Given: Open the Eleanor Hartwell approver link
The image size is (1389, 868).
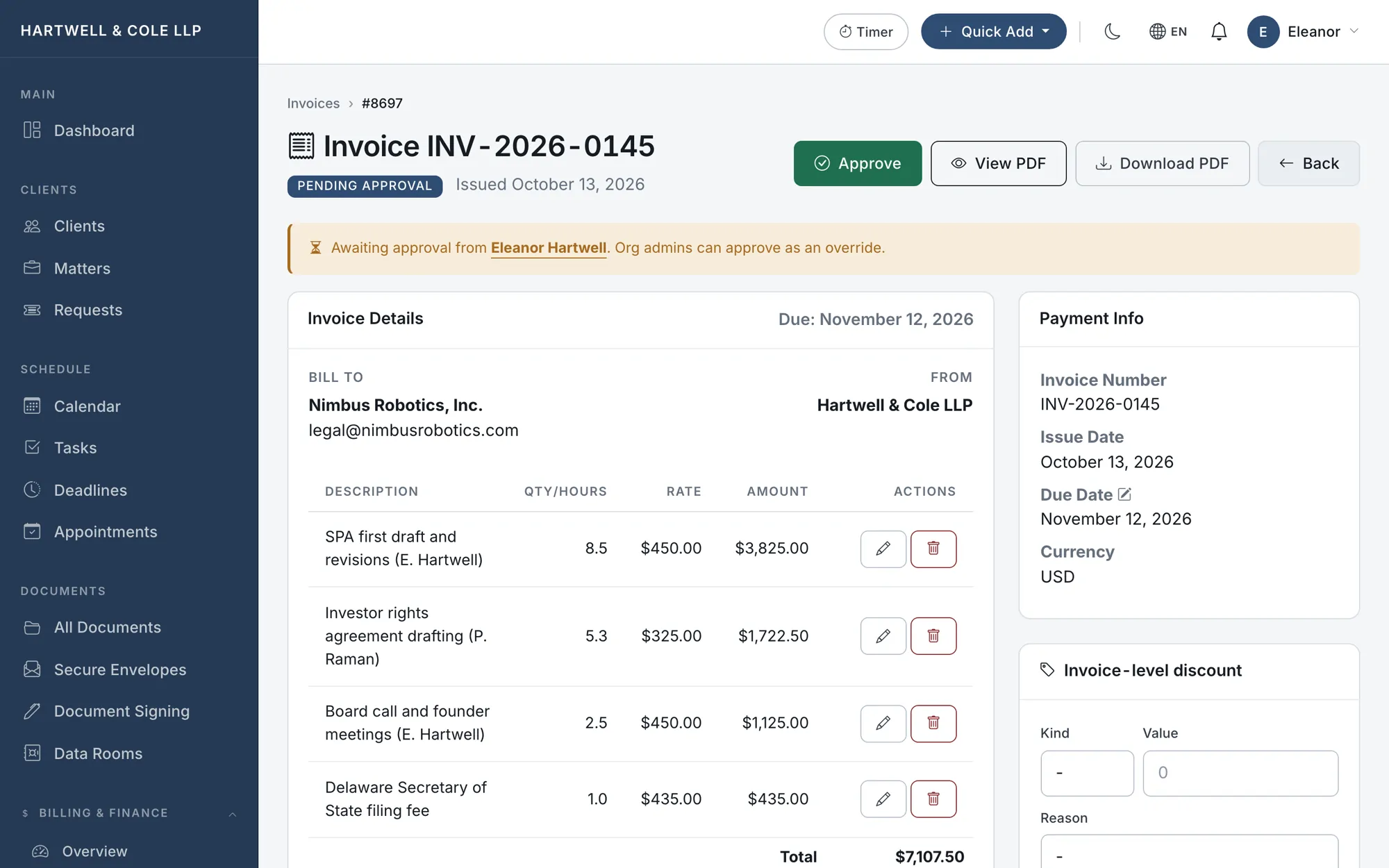Looking at the screenshot, I should [549, 248].
